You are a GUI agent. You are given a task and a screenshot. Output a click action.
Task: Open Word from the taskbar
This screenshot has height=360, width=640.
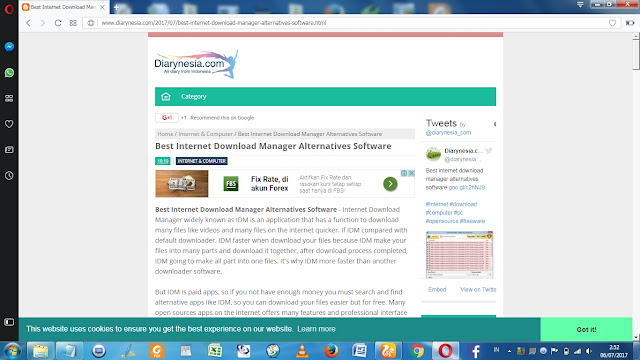pos(360,351)
